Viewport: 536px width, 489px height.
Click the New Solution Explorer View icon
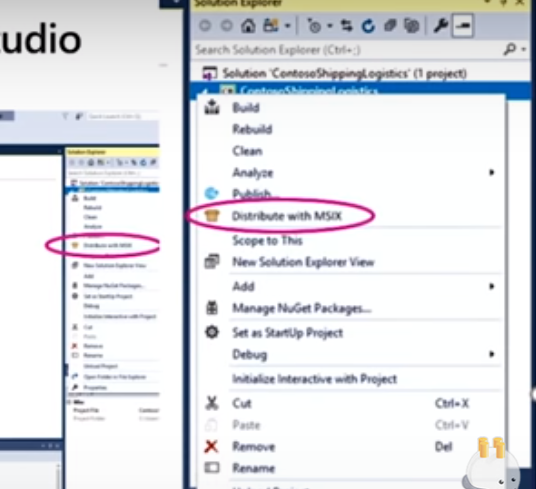click(212, 262)
